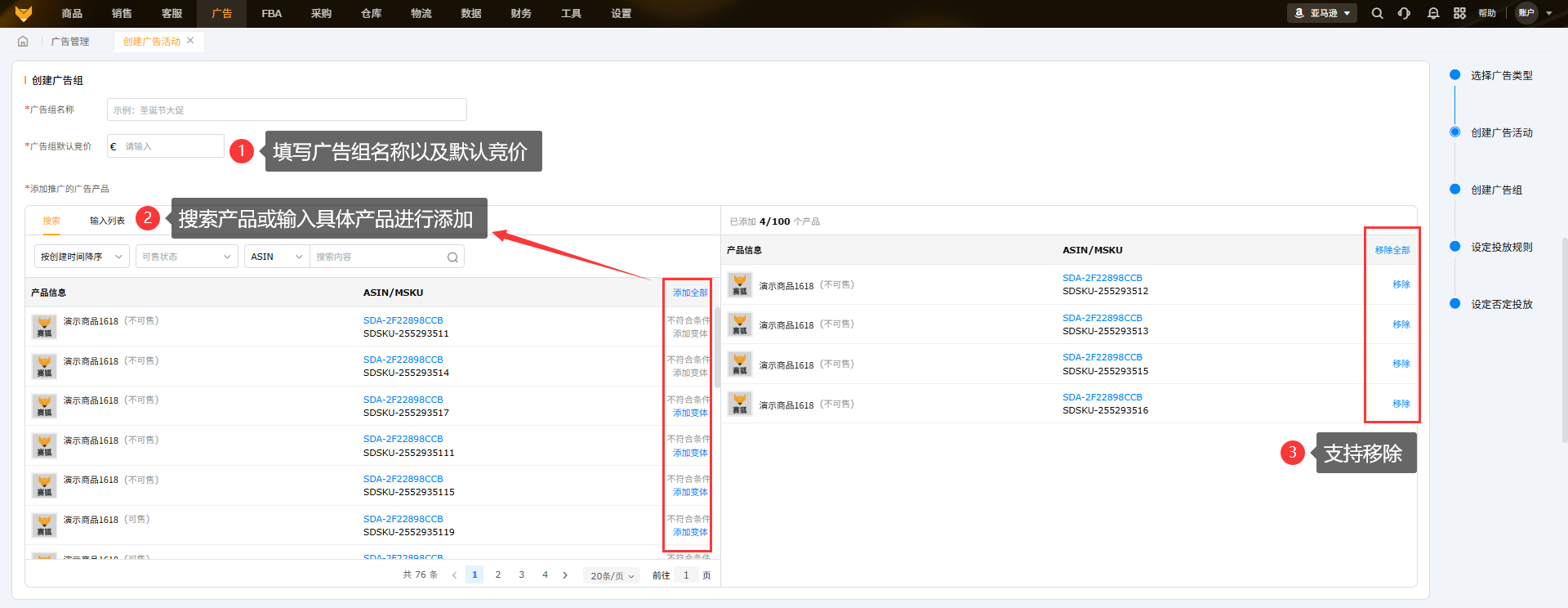Click thumbnail of product SDSKU-2552935119
1568x608 pixels.
point(44,525)
